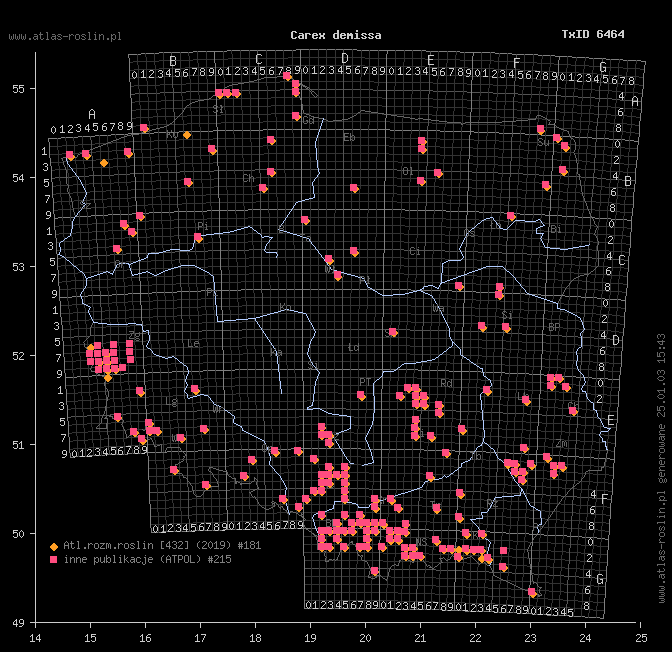
Task: Click grid column letter B at top
Action: (x=173, y=61)
